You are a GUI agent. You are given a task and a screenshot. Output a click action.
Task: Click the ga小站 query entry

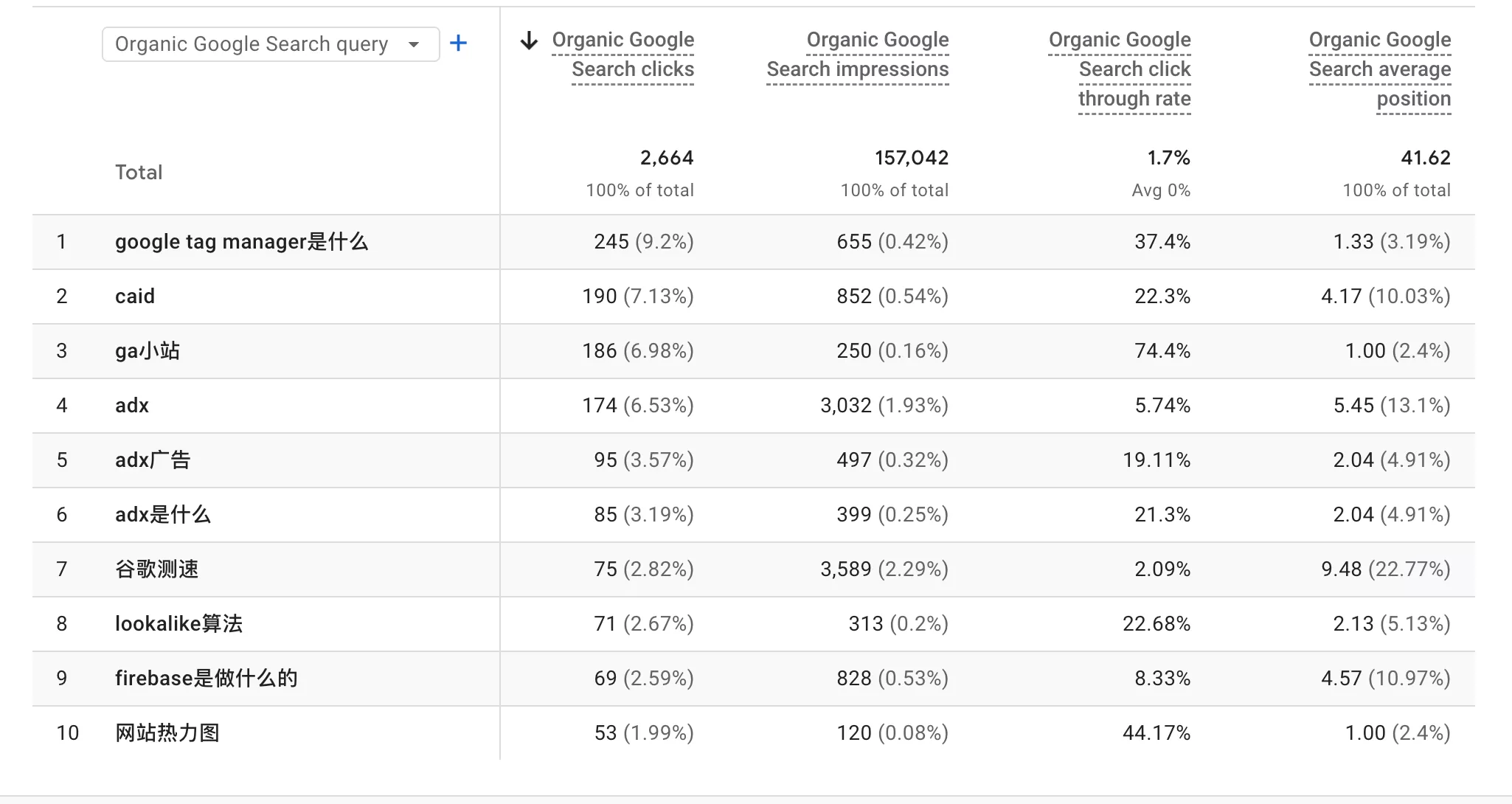147,350
